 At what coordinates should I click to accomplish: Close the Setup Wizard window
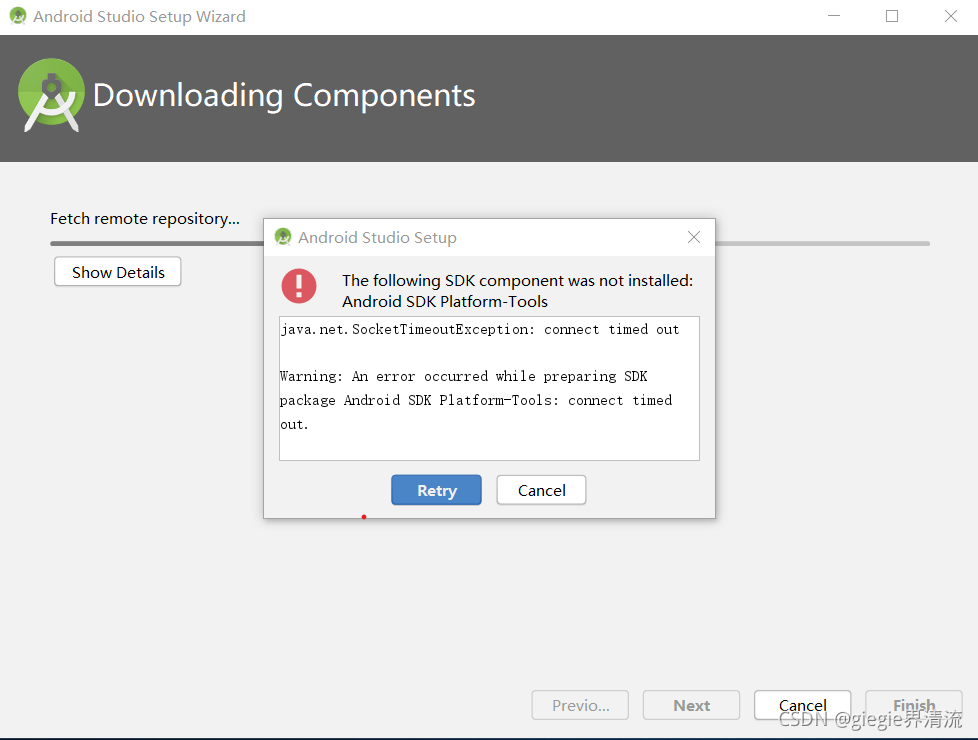tap(951, 16)
